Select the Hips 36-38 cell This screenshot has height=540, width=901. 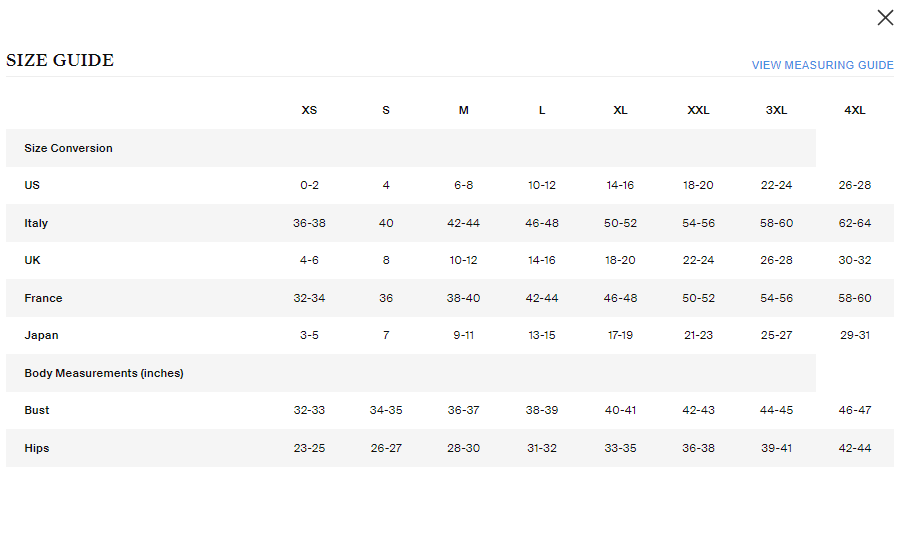click(x=698, y=448)
